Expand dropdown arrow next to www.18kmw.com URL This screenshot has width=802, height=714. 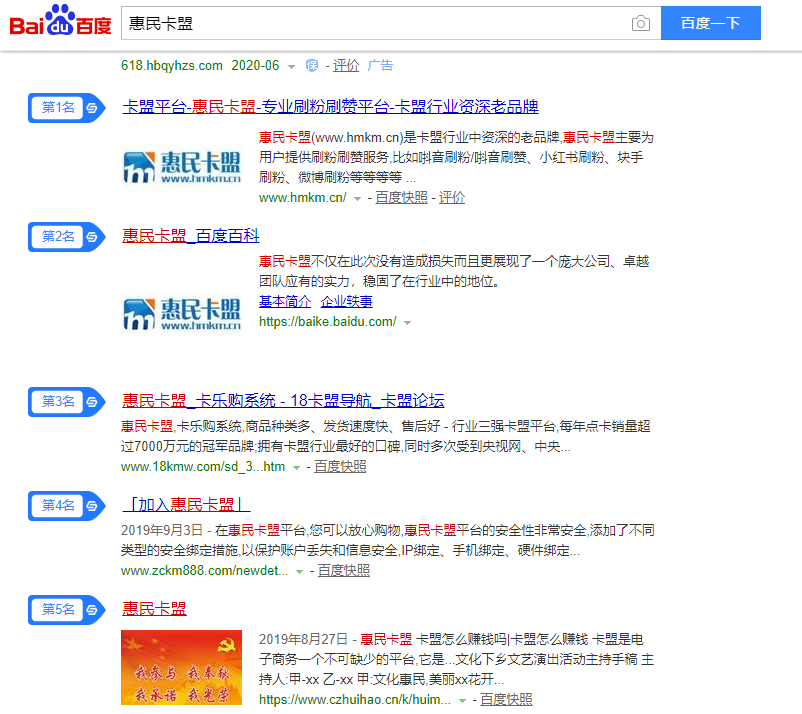pyautogui.click(x=296, y=467)
